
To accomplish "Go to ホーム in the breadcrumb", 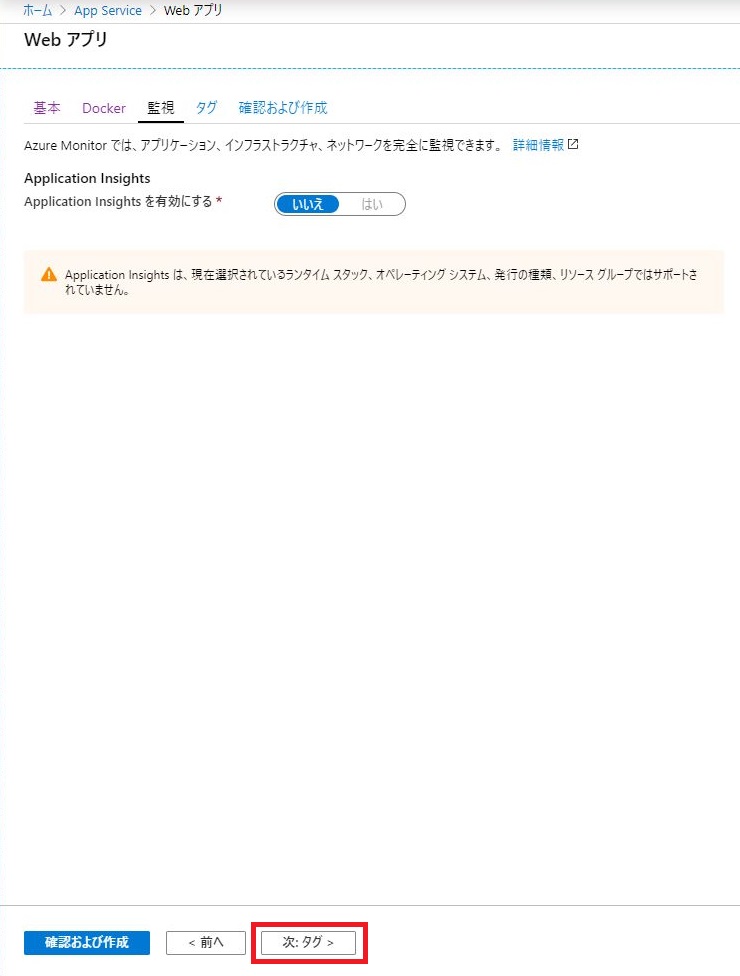I will [38, 11].
